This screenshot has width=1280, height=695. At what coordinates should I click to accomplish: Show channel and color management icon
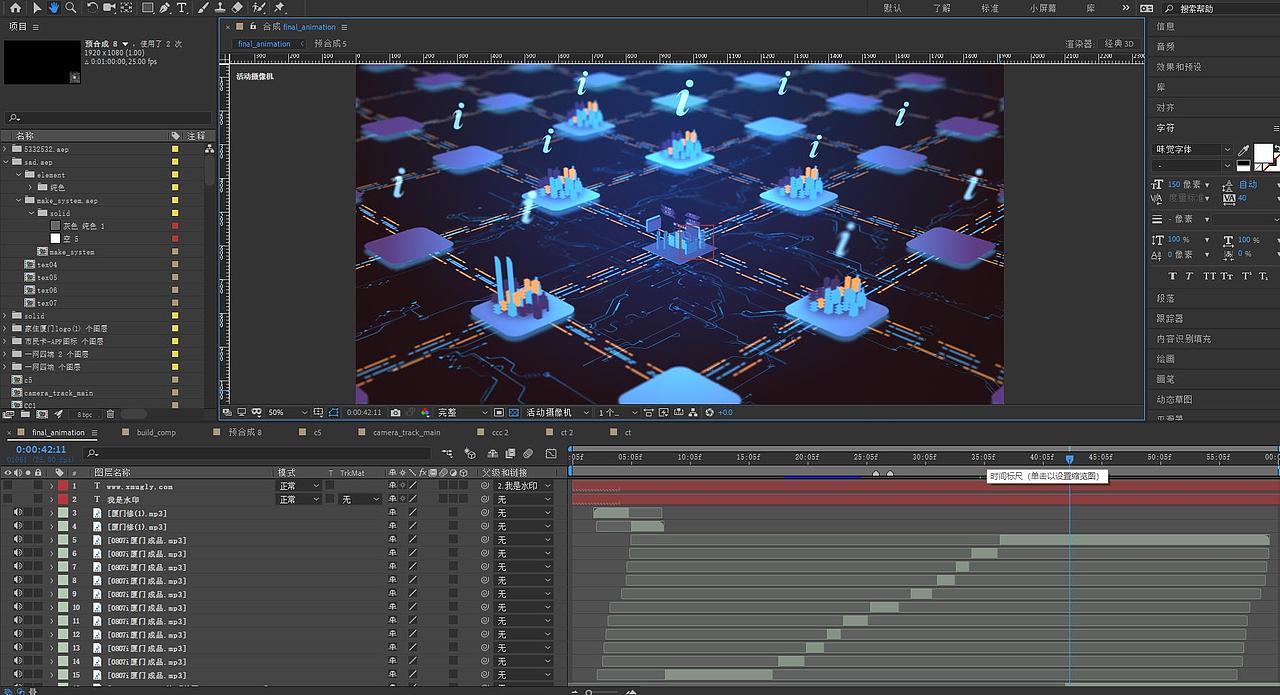tap(425, 412)
